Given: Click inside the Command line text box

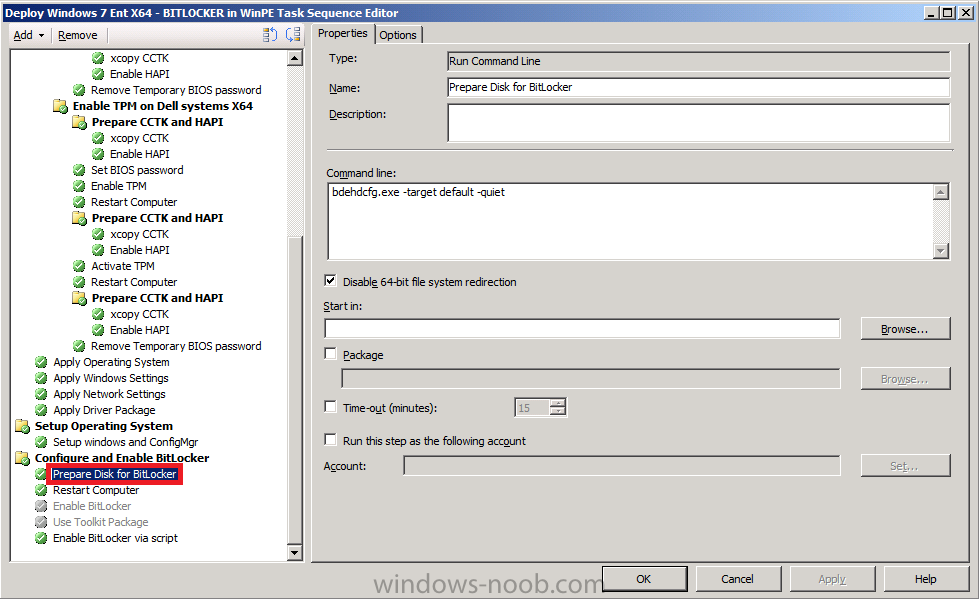Looking at the screenshot, I should pos(629,222).
